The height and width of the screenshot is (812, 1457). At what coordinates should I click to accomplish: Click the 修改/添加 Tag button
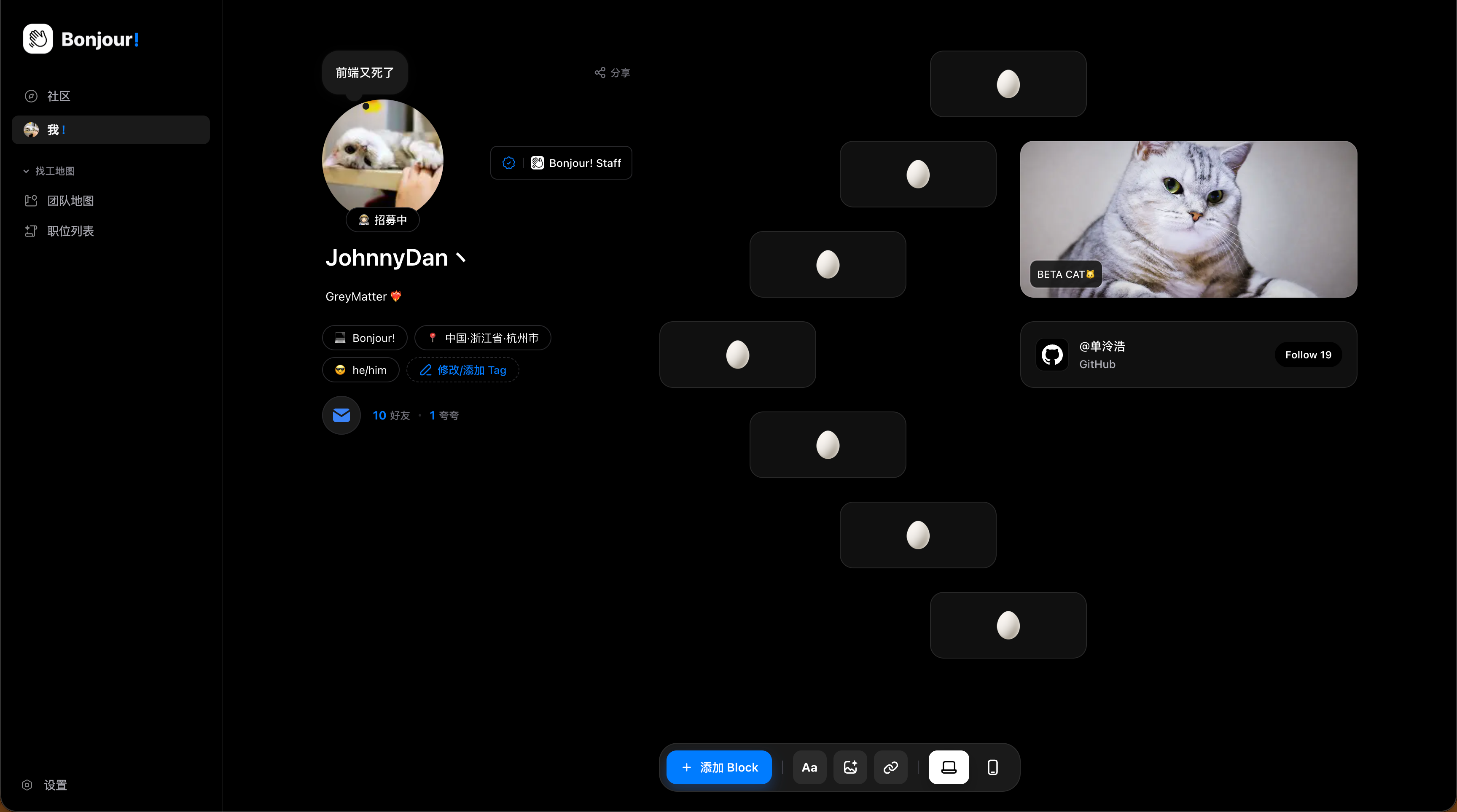tap(462, 371)
